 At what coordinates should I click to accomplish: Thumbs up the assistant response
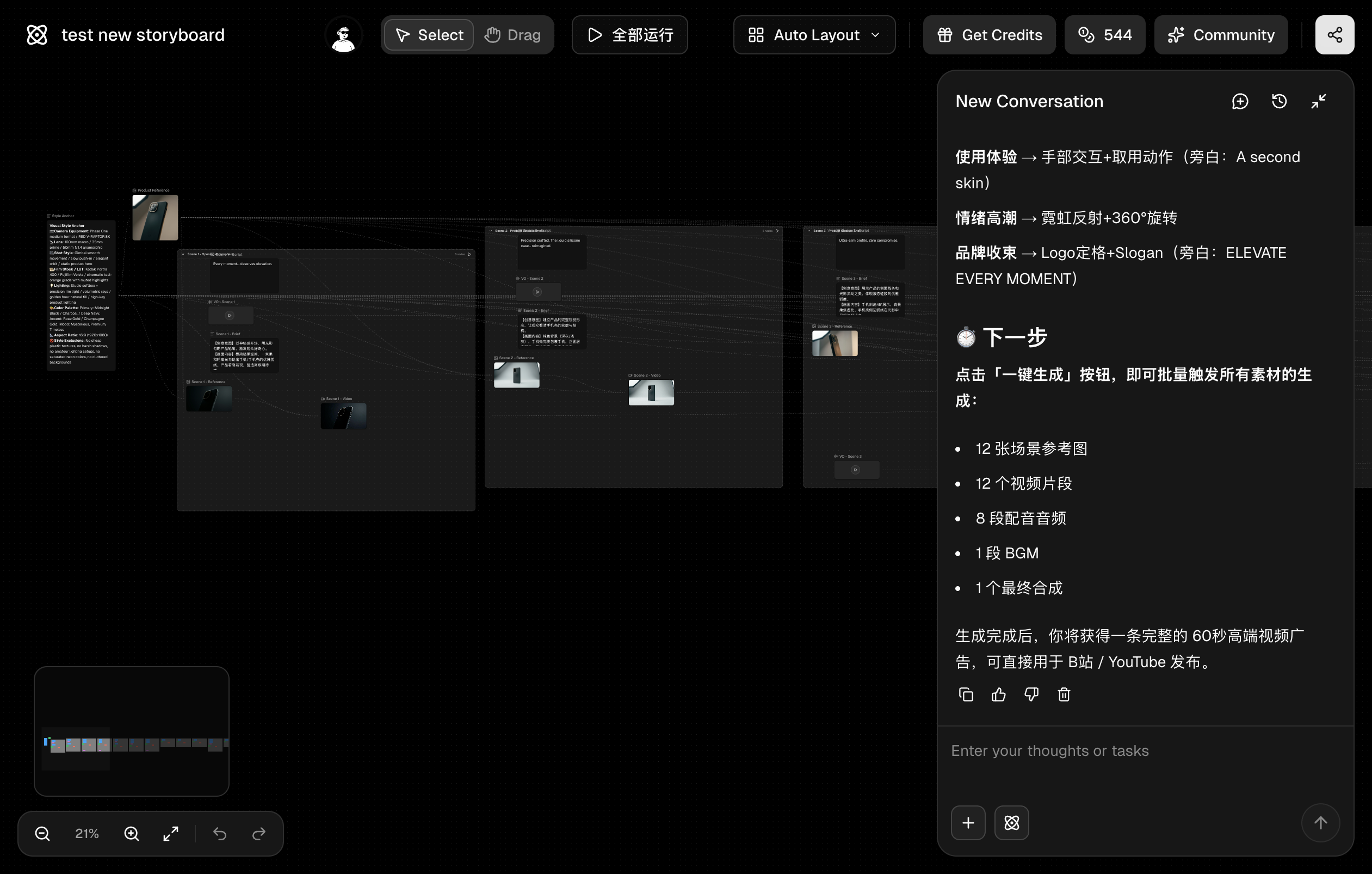tap(998, 694)
